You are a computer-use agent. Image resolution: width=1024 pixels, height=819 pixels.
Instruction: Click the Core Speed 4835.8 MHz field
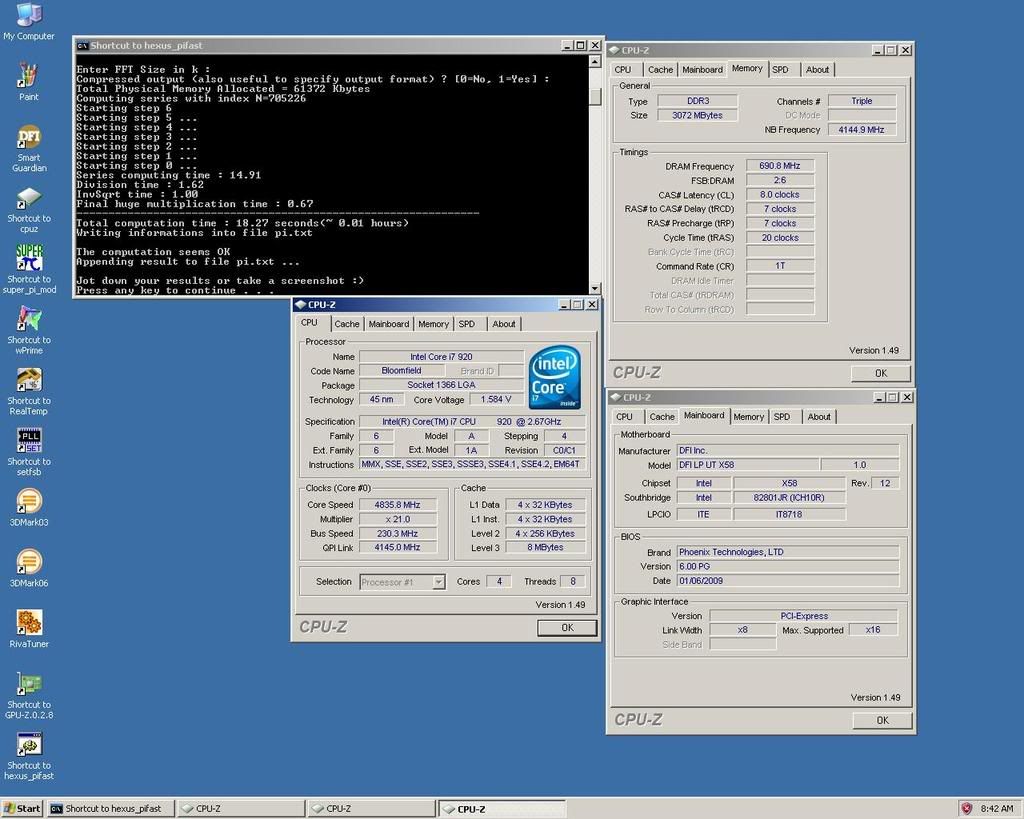click(x=398, y=505)
